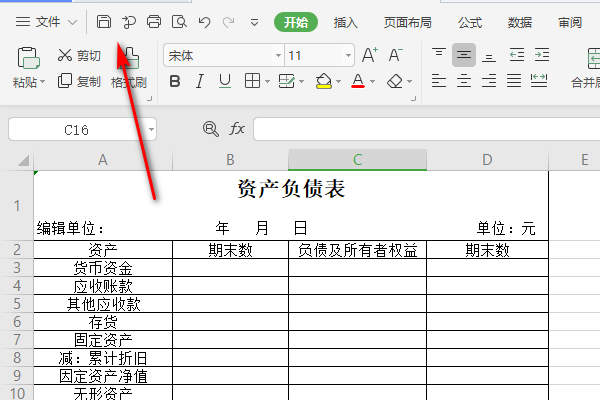Click the Save icon in quick access toolbar
The image size is (600, 400).
pyautogui.click(x=104, y=21)
